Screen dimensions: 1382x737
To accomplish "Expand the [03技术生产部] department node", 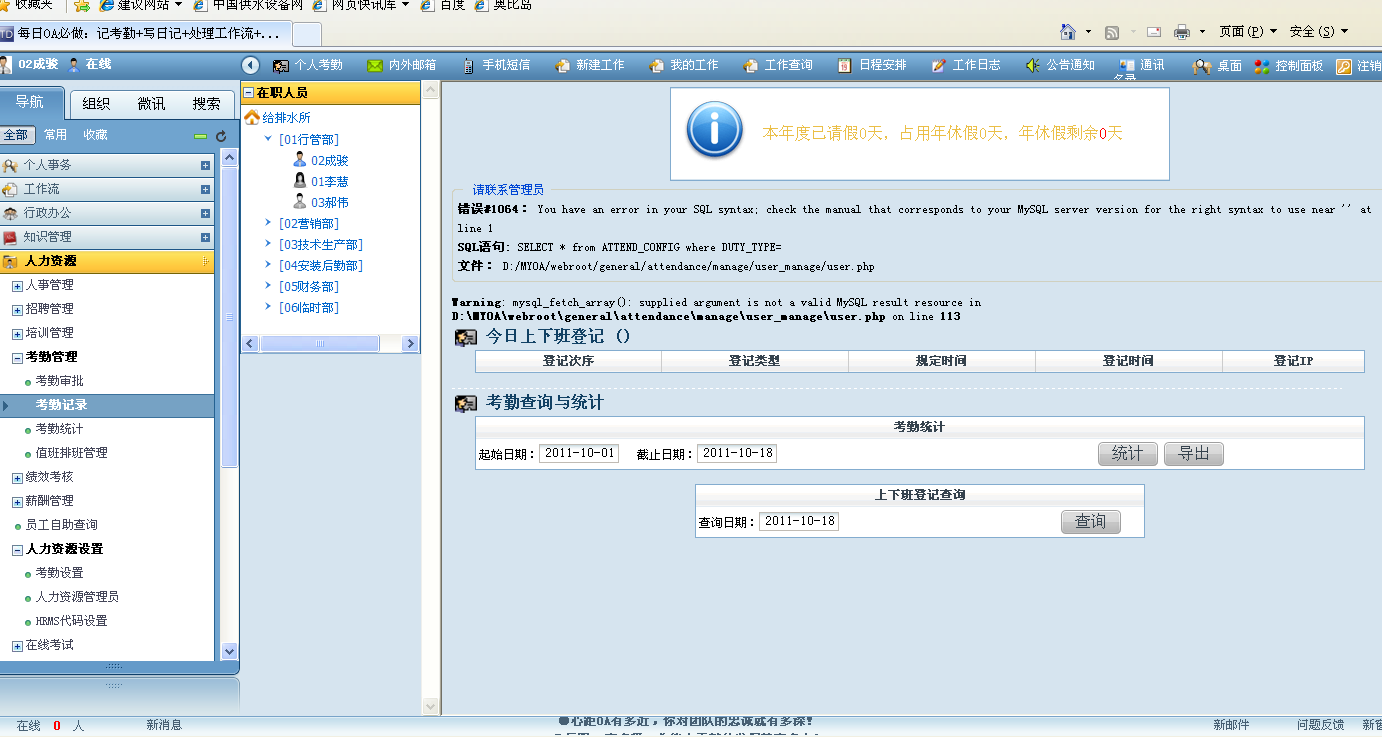I will point(268,244).
